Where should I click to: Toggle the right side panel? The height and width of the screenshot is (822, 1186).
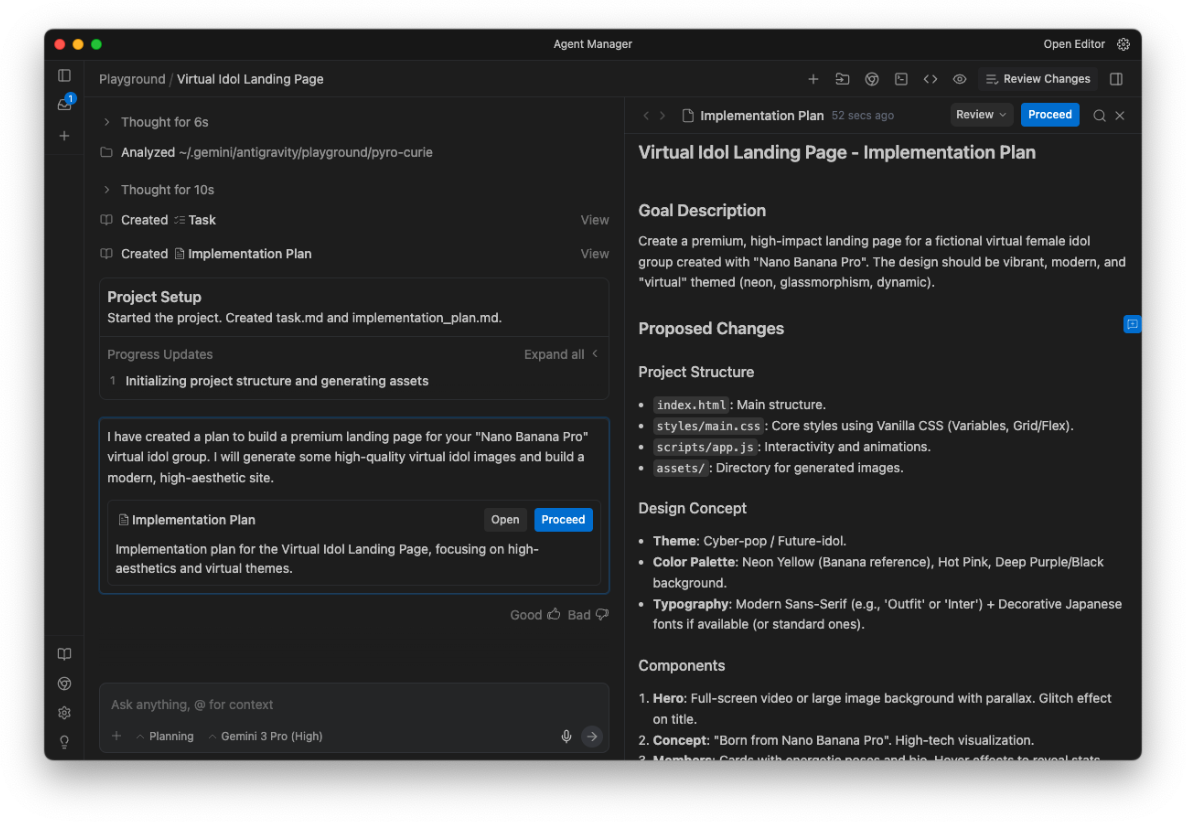coord(1117,79)
